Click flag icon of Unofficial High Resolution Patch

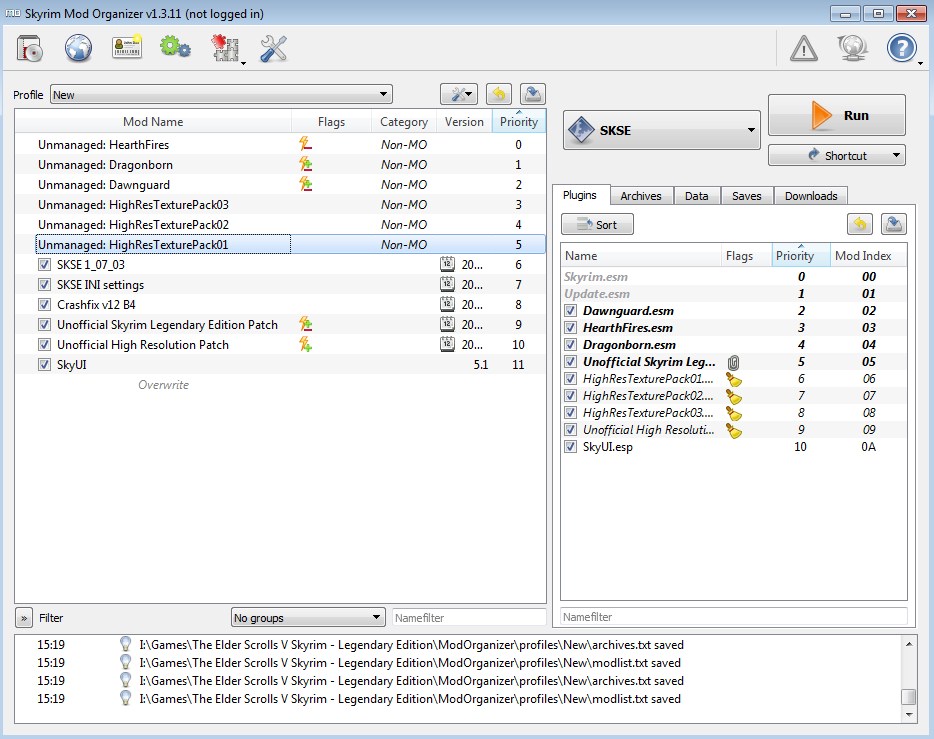(306, 344)
